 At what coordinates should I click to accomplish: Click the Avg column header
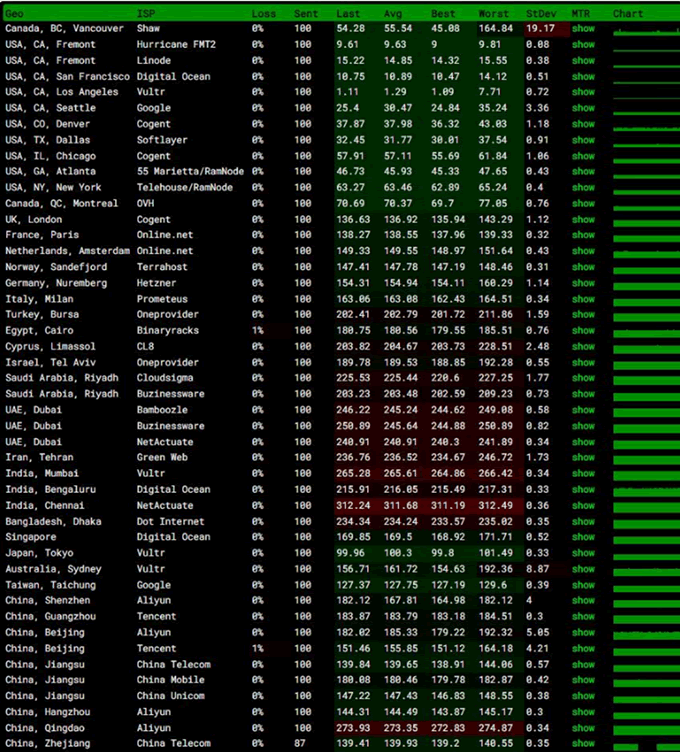[x=394, y=14]
